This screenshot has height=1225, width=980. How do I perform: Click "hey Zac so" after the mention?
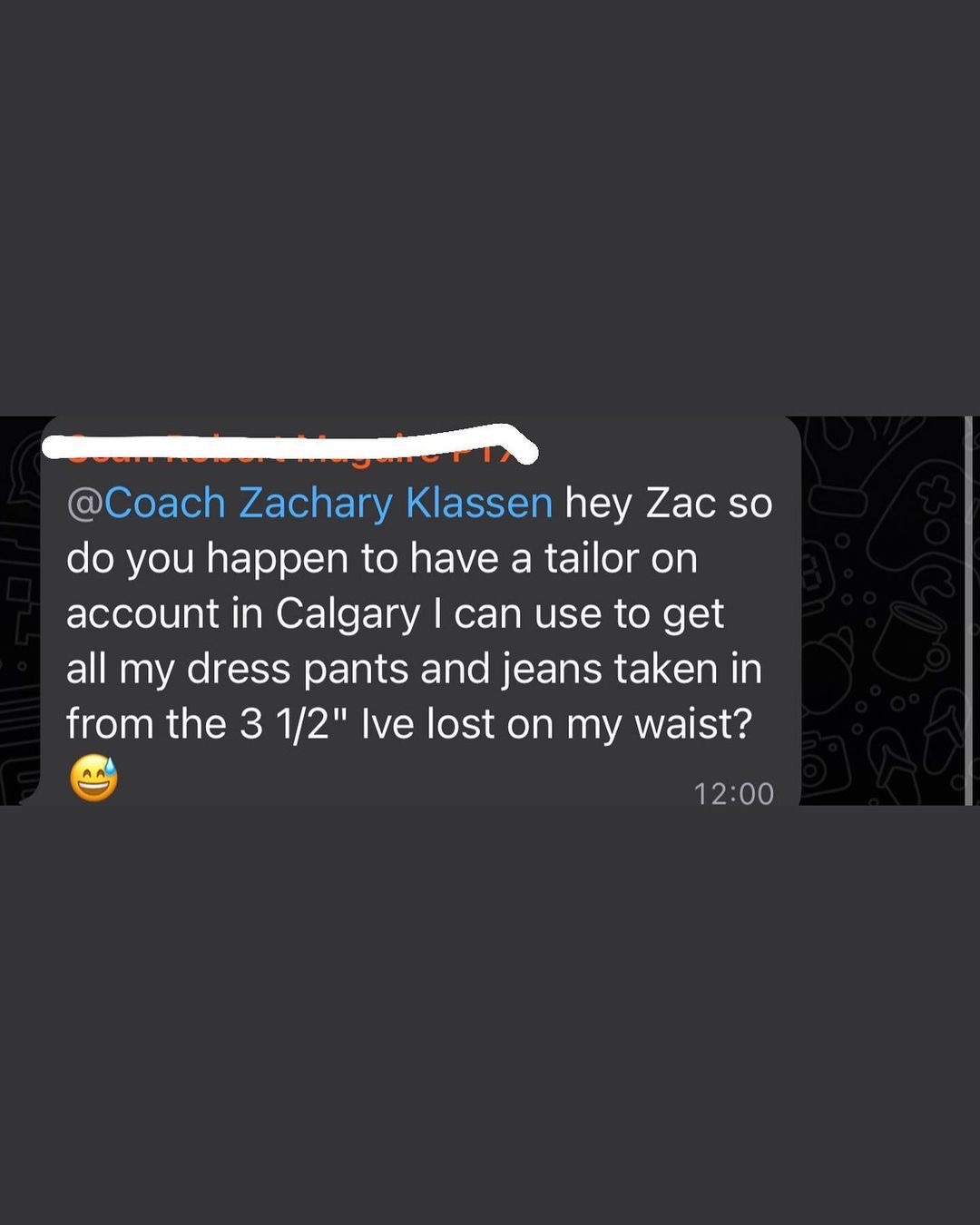(668, 503)
